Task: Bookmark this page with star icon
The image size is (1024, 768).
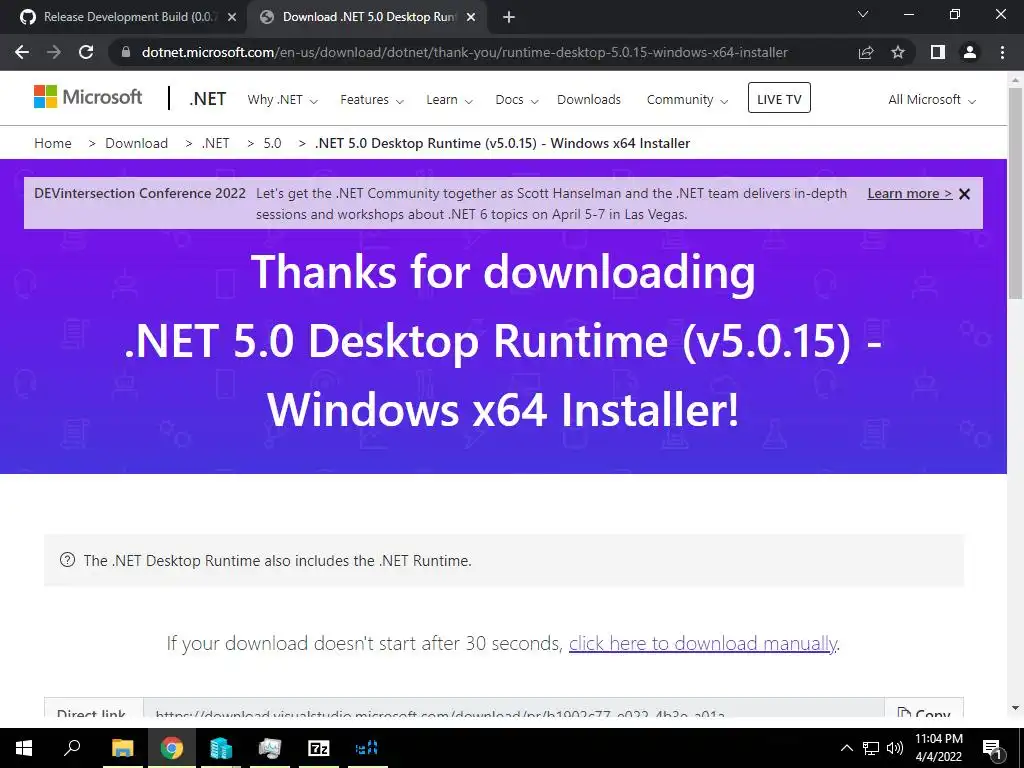Action: pos(898,52)
